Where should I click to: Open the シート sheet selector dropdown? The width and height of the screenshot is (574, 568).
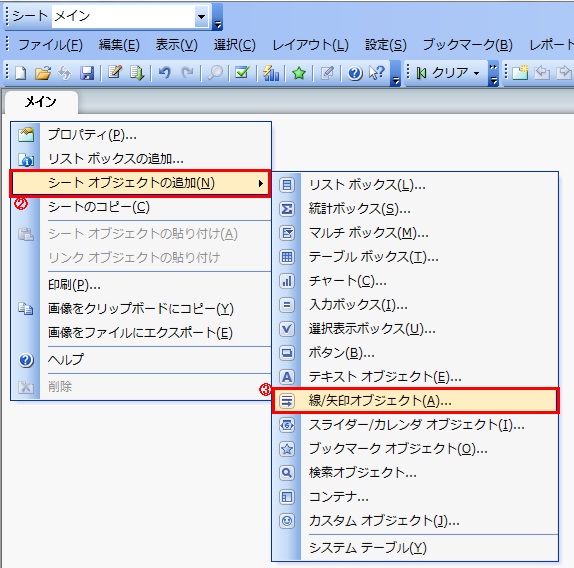click(202, 16)
